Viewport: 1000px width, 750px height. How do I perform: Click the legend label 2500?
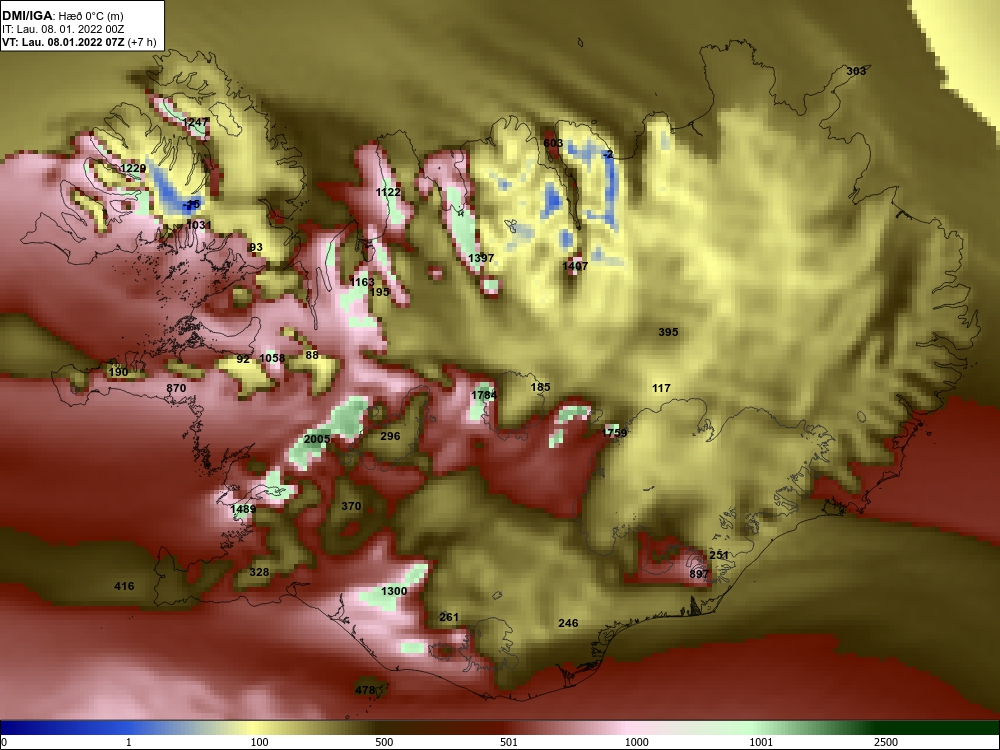pyautogui.click(x=886, y=742)
